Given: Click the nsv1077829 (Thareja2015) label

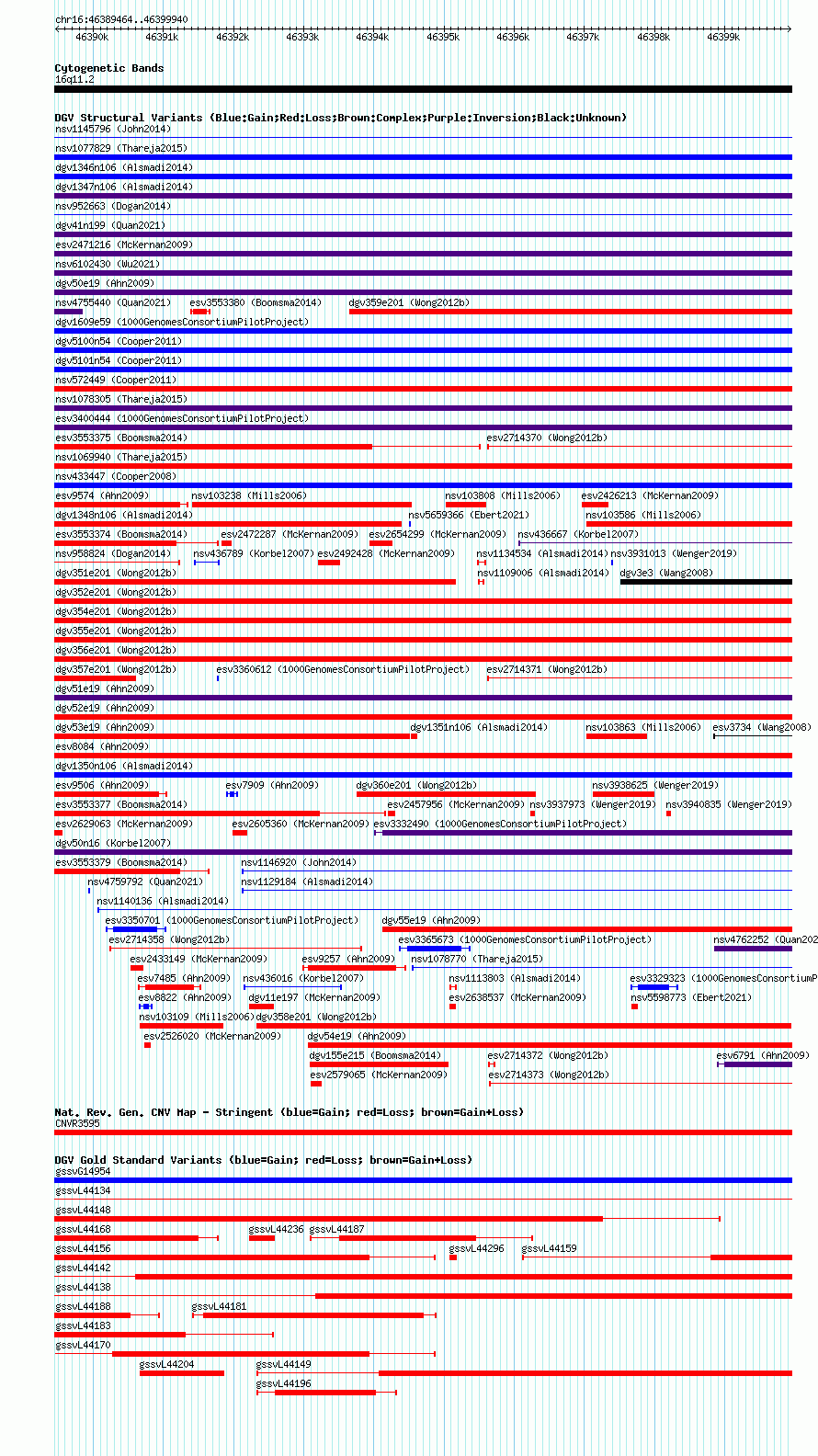Looking at the screenshot, I should (120, 148).
